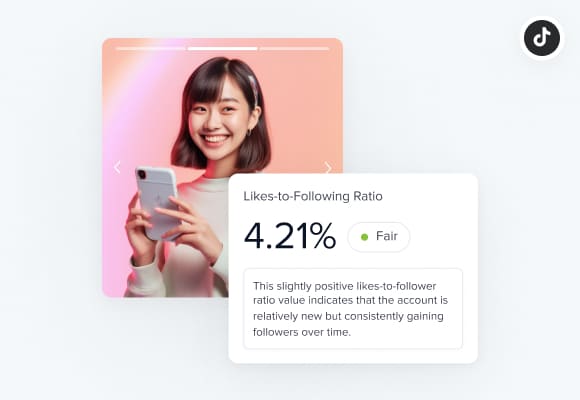Click 'followers over time' text line

pyautogui.click(x=301, y=332)
